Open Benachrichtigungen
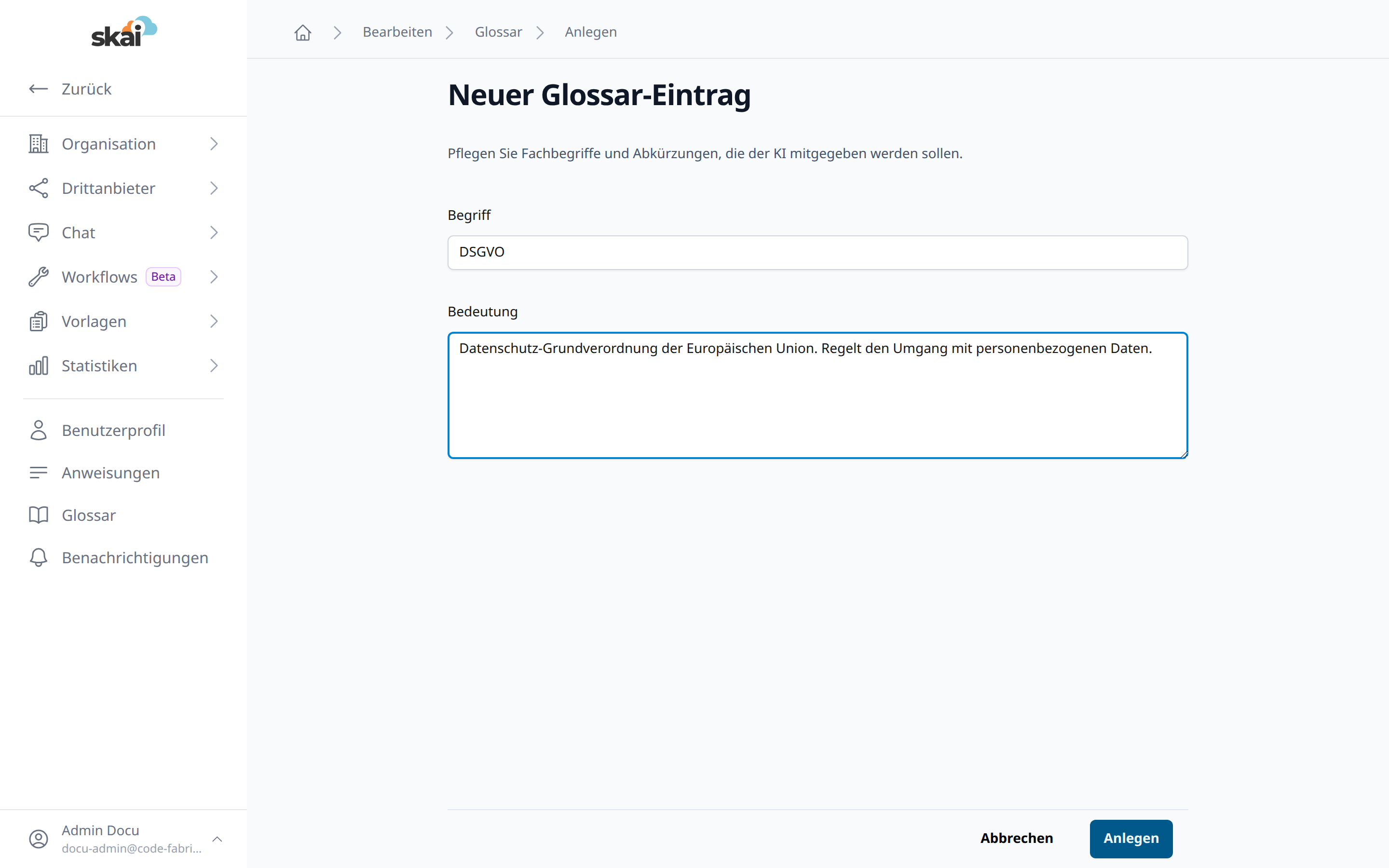This screenshot has height=868, width=1389. pos(123,557)
